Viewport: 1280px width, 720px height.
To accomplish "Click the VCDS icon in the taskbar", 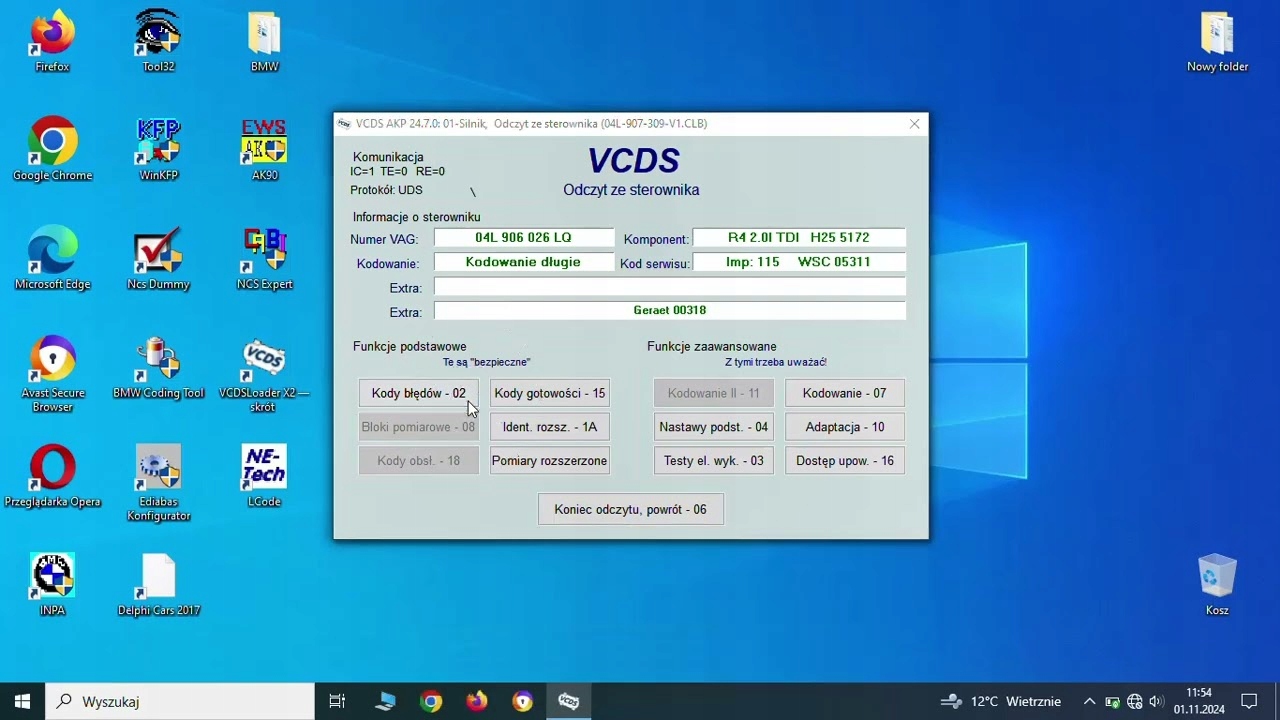I will coord(568,701).
